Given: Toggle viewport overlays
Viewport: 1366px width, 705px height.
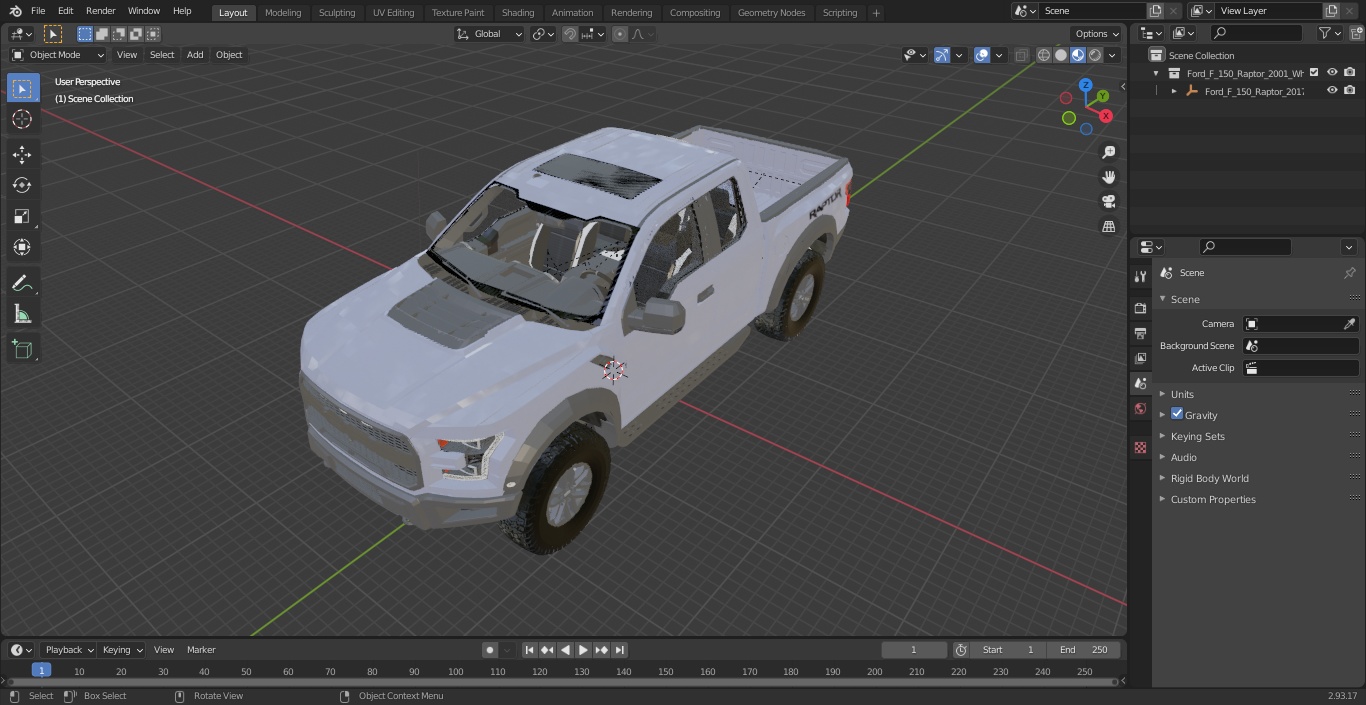Looking at the screenshot, I should coord(982,55).
